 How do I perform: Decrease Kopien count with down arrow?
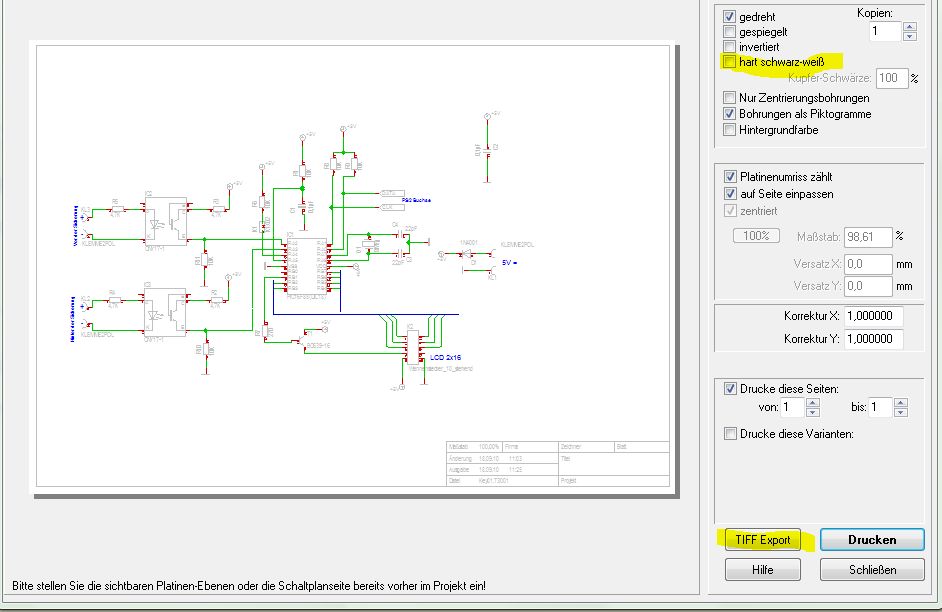910,37
